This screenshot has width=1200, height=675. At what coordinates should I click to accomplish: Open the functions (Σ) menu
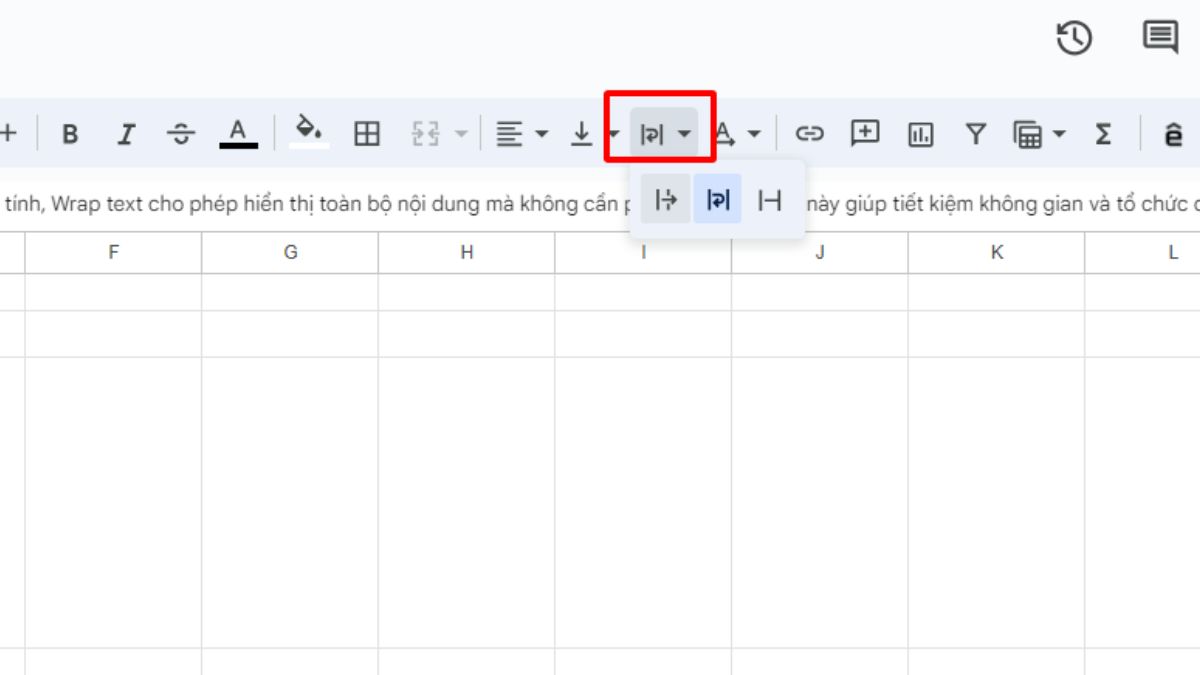pos(1102,133)
